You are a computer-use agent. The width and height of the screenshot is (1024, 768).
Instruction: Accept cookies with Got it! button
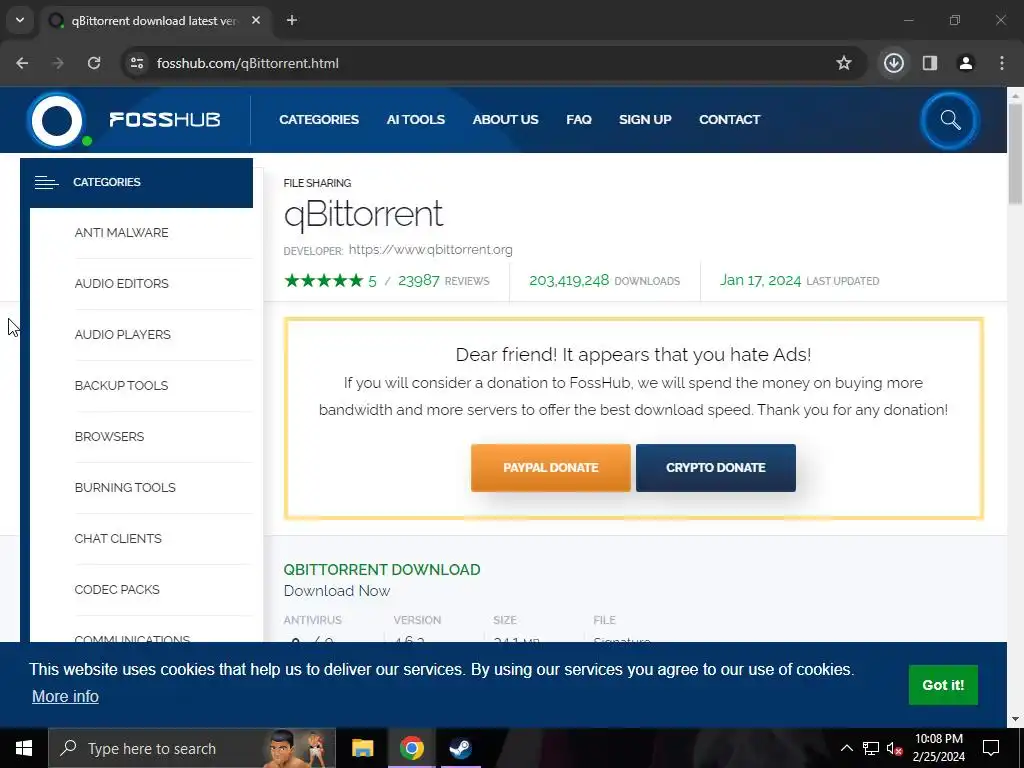[943, 685]
